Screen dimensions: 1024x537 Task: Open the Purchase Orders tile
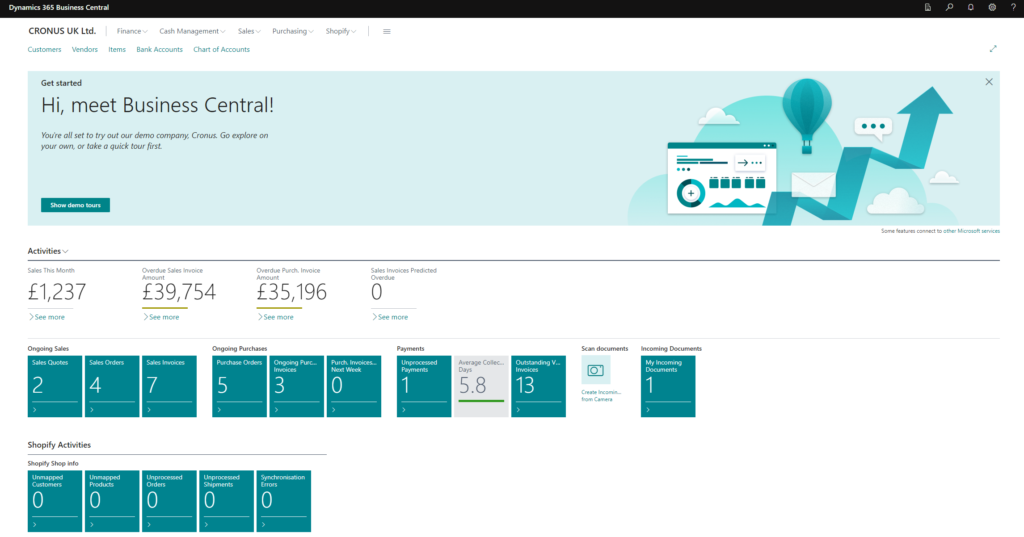[x=239, y=386]
